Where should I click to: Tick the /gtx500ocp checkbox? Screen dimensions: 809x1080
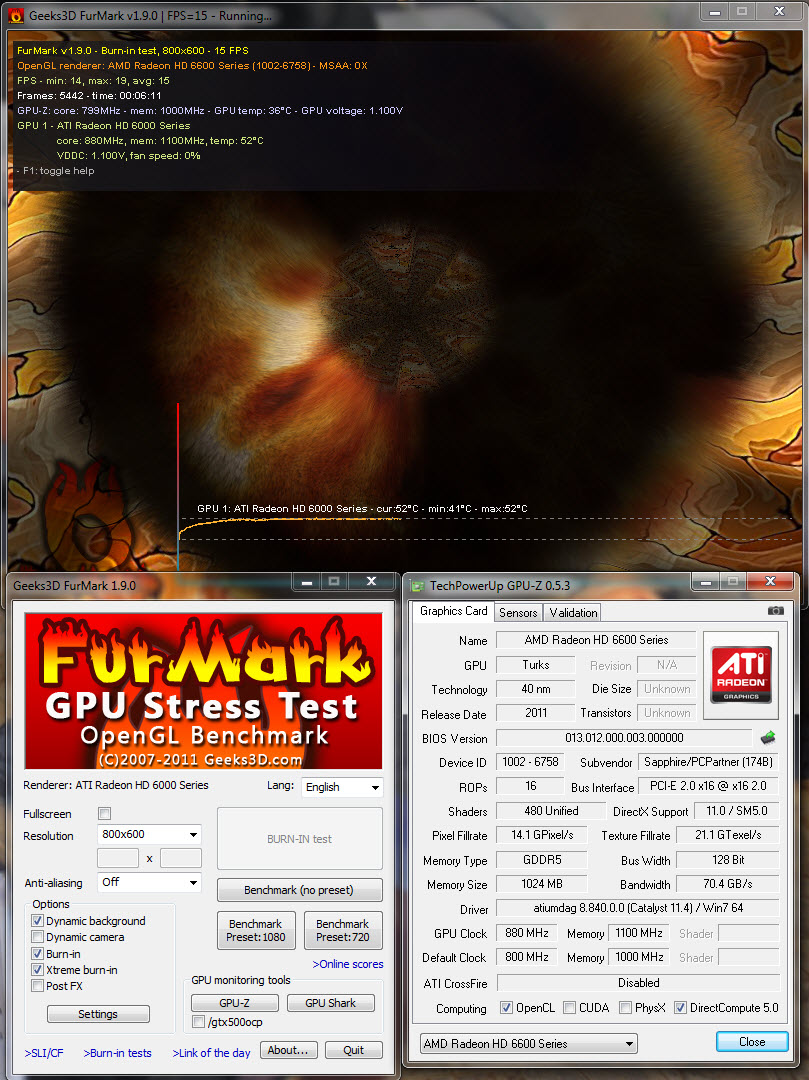(x=198, y=1022)
